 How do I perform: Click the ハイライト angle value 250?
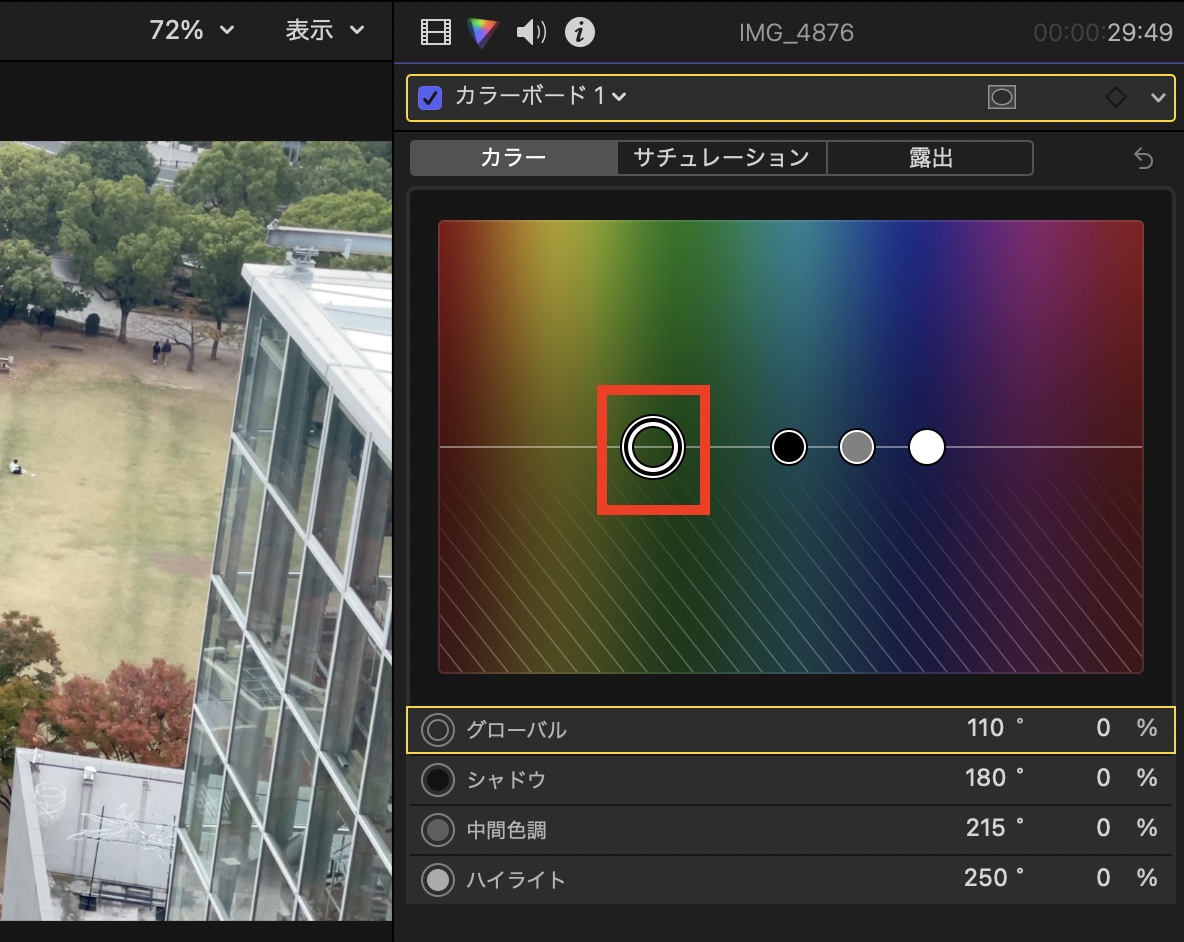click(x=985, y=878)
